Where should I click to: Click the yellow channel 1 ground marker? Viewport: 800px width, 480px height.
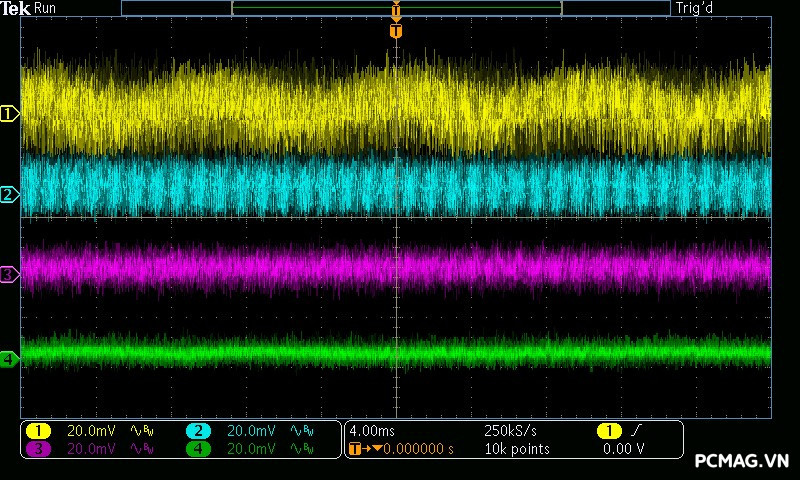coord(10,114)
